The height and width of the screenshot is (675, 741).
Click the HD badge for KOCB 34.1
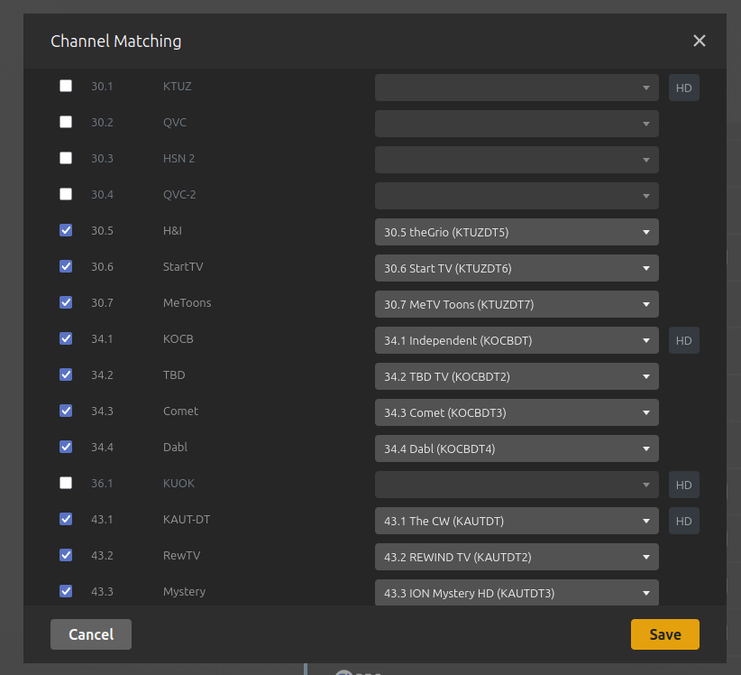[684, 340]
